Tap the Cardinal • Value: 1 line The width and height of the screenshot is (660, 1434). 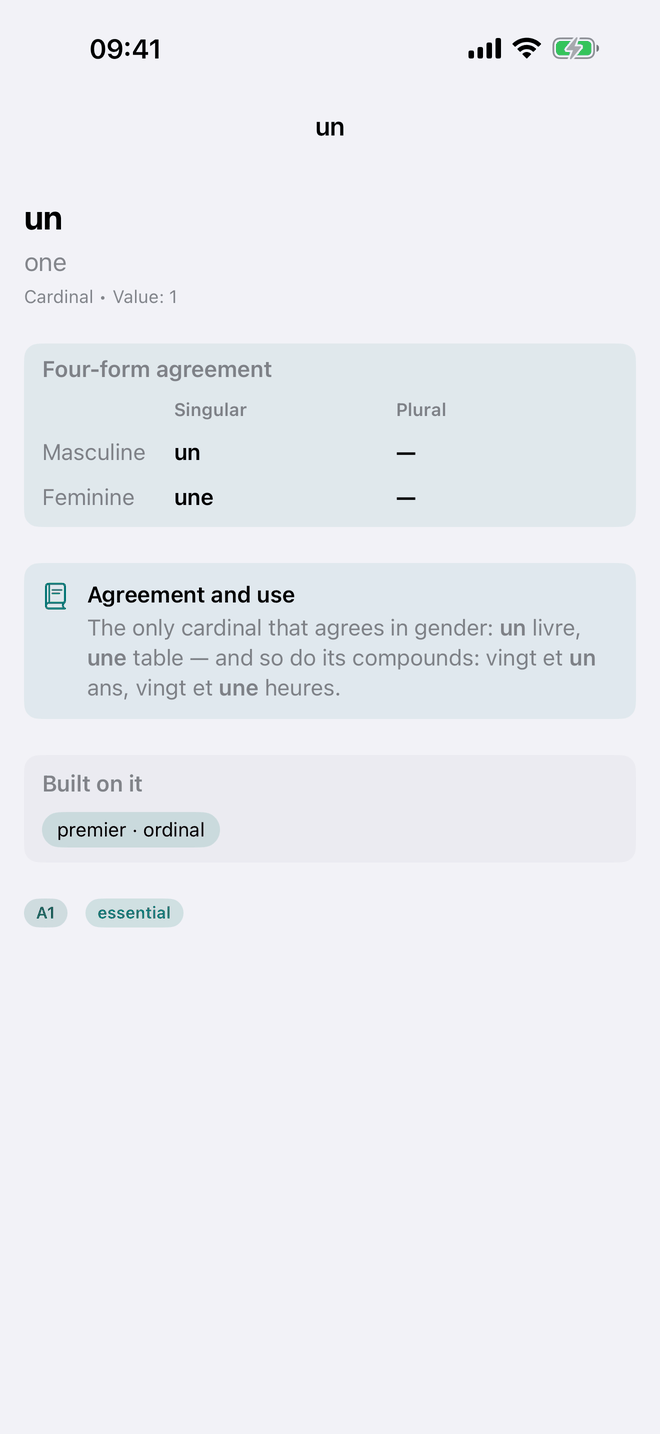101,297
